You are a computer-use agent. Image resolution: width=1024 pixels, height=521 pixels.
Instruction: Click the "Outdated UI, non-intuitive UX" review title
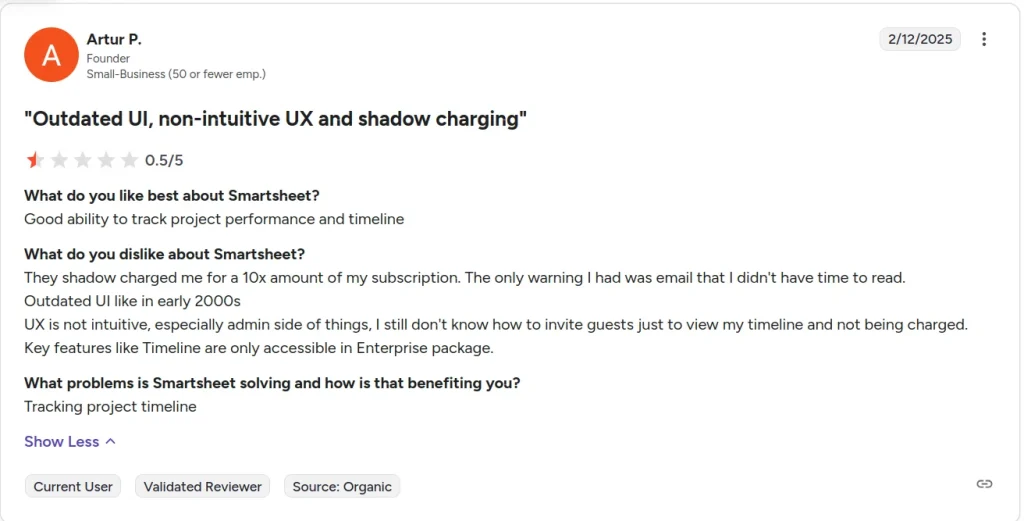pyautogui.click(x=276, y=119)
